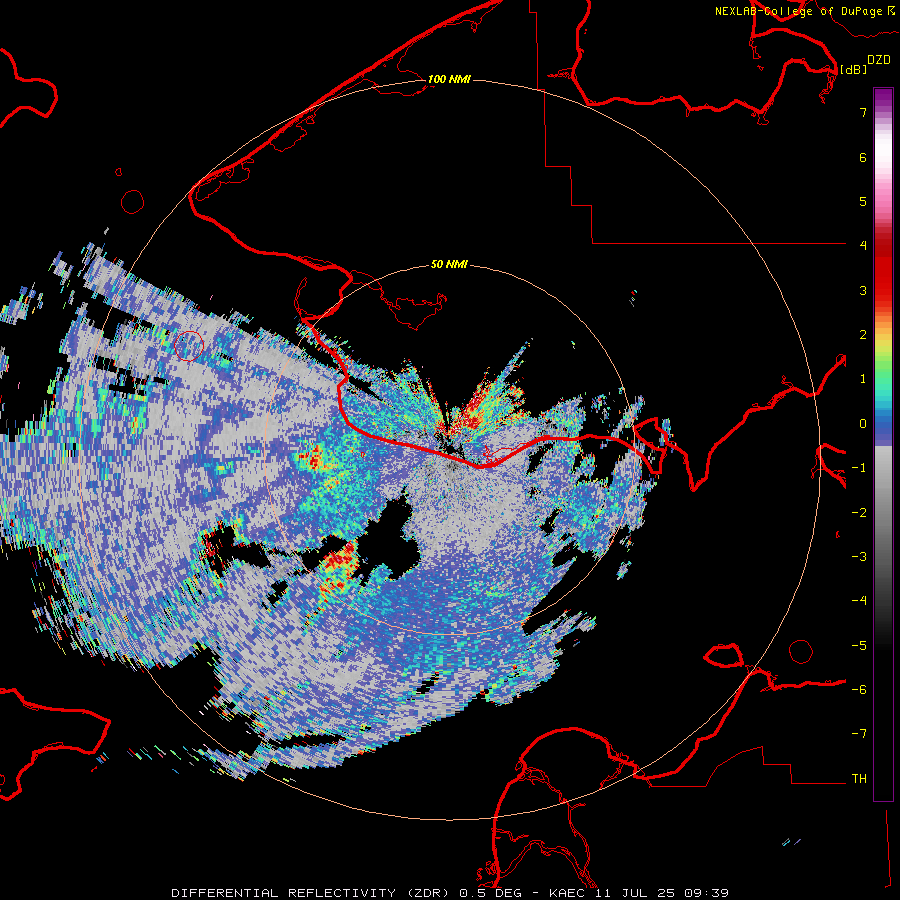Click the -6 value on the color scale
This screenshot has width=900, height=900.
tap(859, 690)
